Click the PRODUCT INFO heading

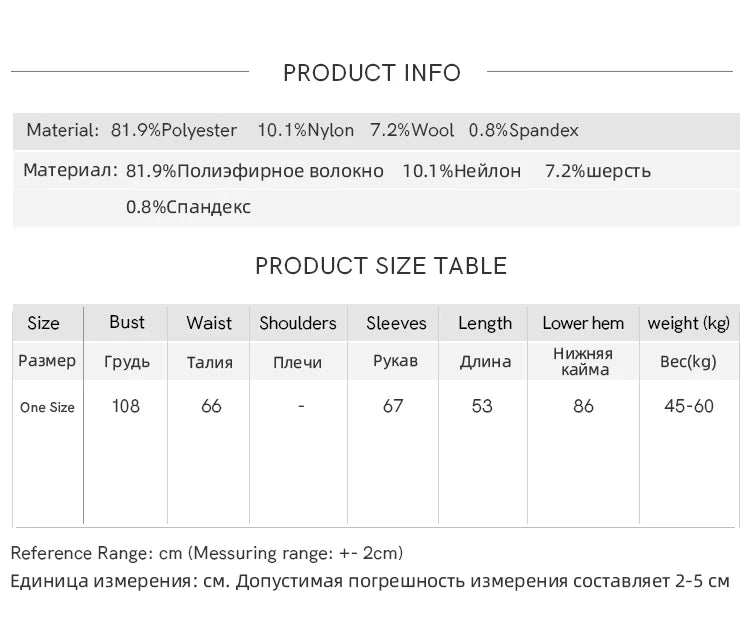point(372,73)
